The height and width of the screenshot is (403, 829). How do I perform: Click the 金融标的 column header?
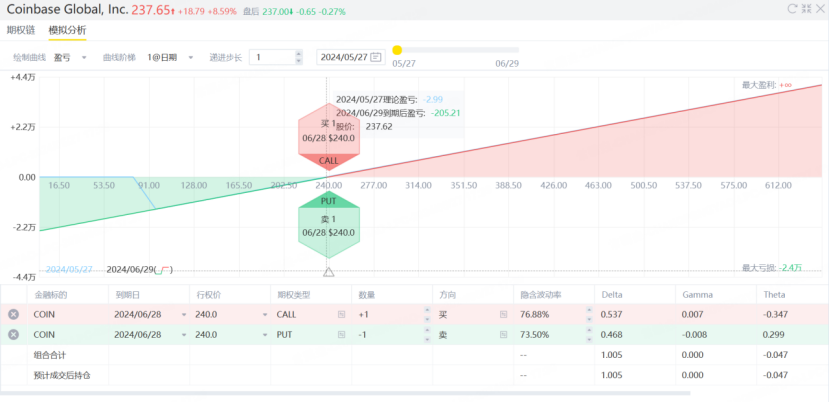point(51,295)
